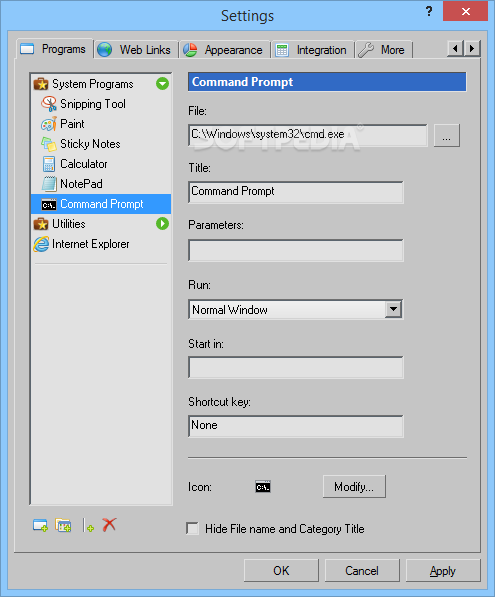Click in the Start in field
This screenshot has width=495, height=597.
click(x=296, y=367)
